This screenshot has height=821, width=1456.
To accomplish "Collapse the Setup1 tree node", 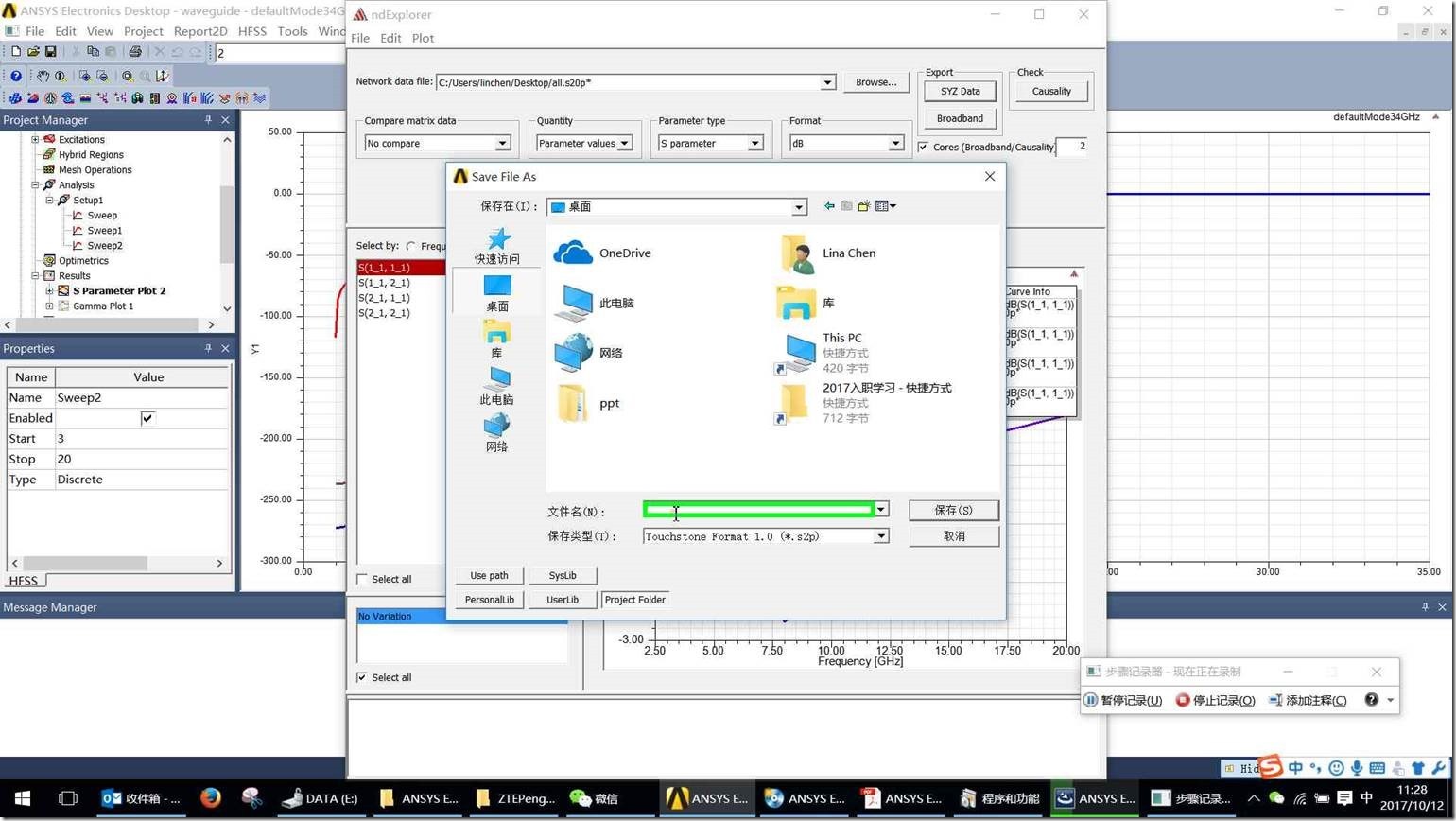I will pos(50,201).
